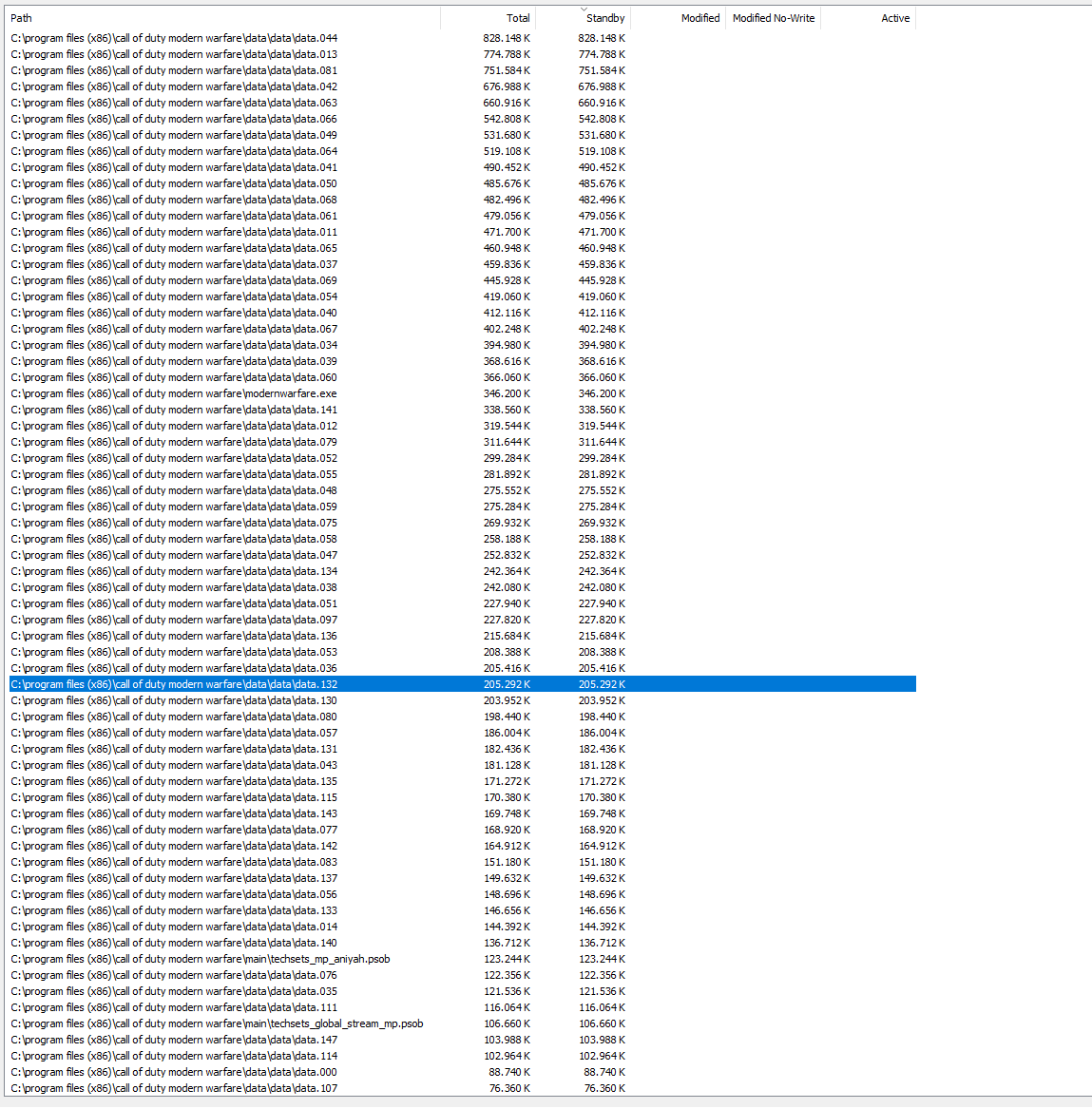Select the data.136 file row
This screenshot has height=1109, width=1092.
[x=463, y=636]
